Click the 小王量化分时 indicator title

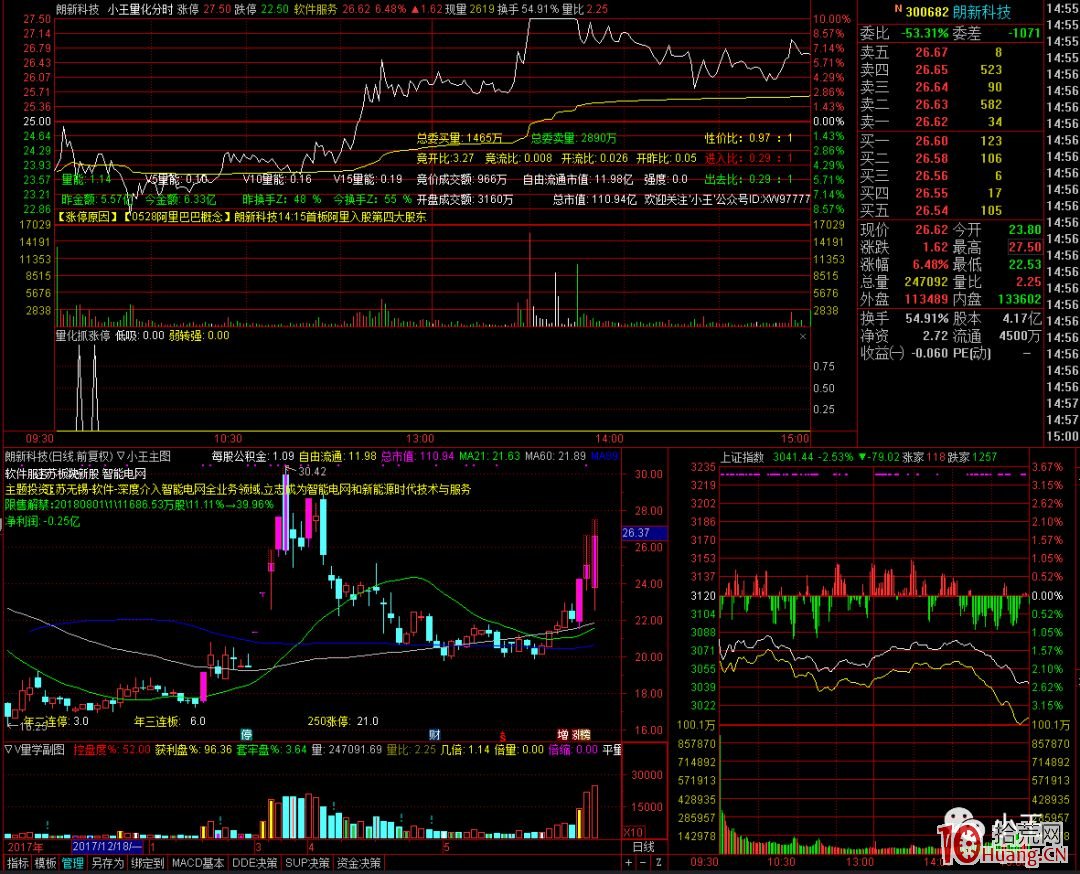click(x=141, y=10)
